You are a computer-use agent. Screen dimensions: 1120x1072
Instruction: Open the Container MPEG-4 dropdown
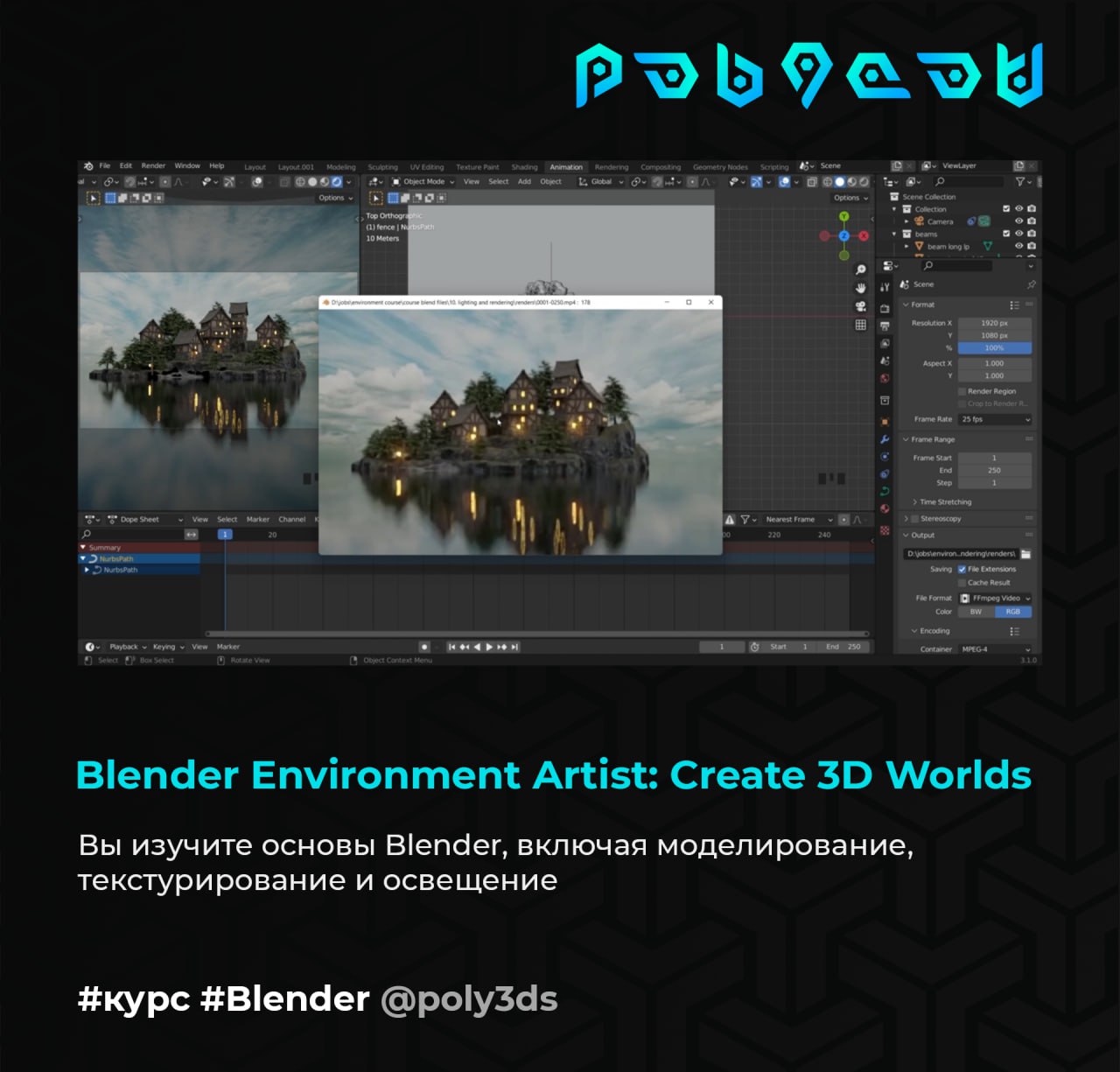click(x=995, y=649)
